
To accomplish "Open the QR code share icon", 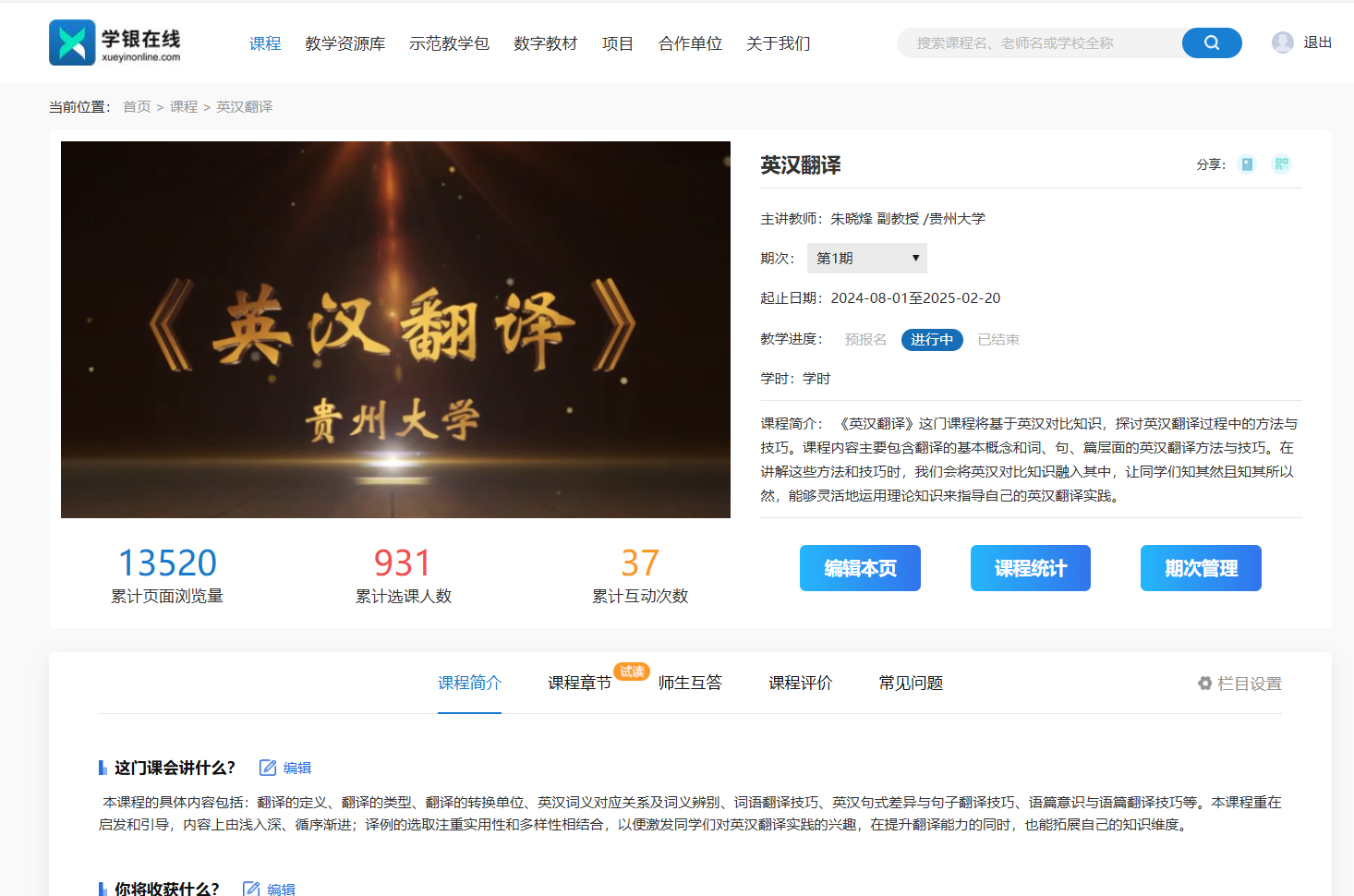I will (1281, 164).
